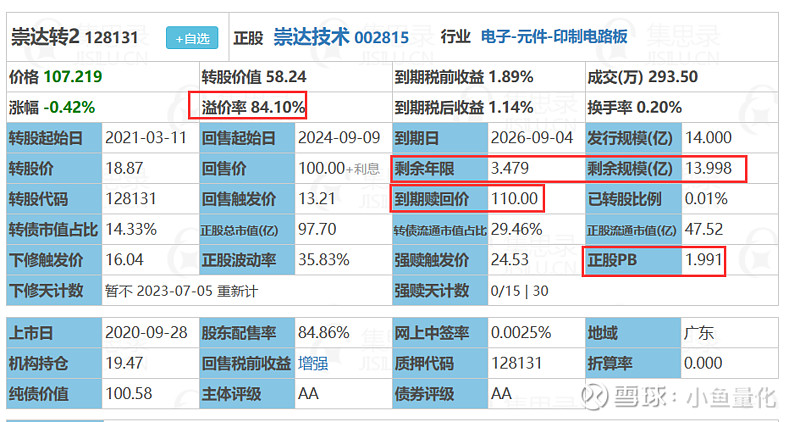Select the price value 107.219
Image resolution: width=800 pixels, height=422 pixels.
tap(73, 77)
